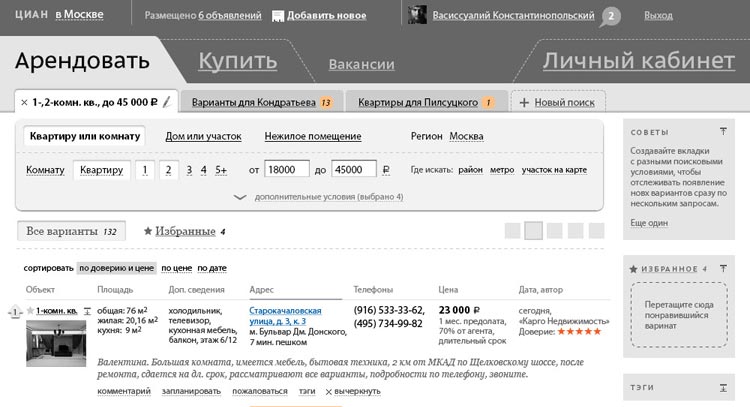Star the 1-комн. кв. listing
This screenshot has height=407, width=750.
[30, 311]
